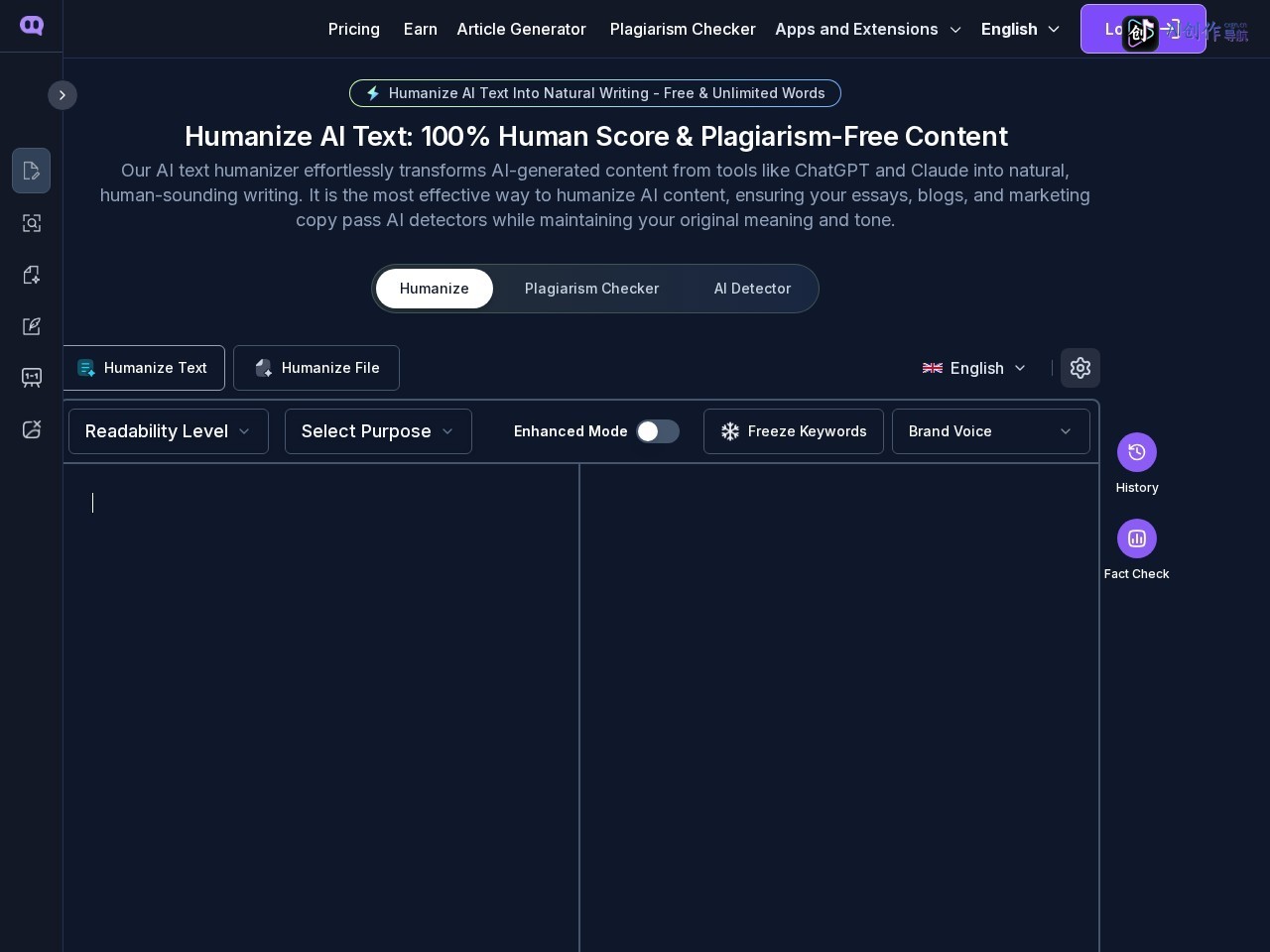Click the main Humanize AI Text heading
The image size is (1270, 952).
coord(596,136)
